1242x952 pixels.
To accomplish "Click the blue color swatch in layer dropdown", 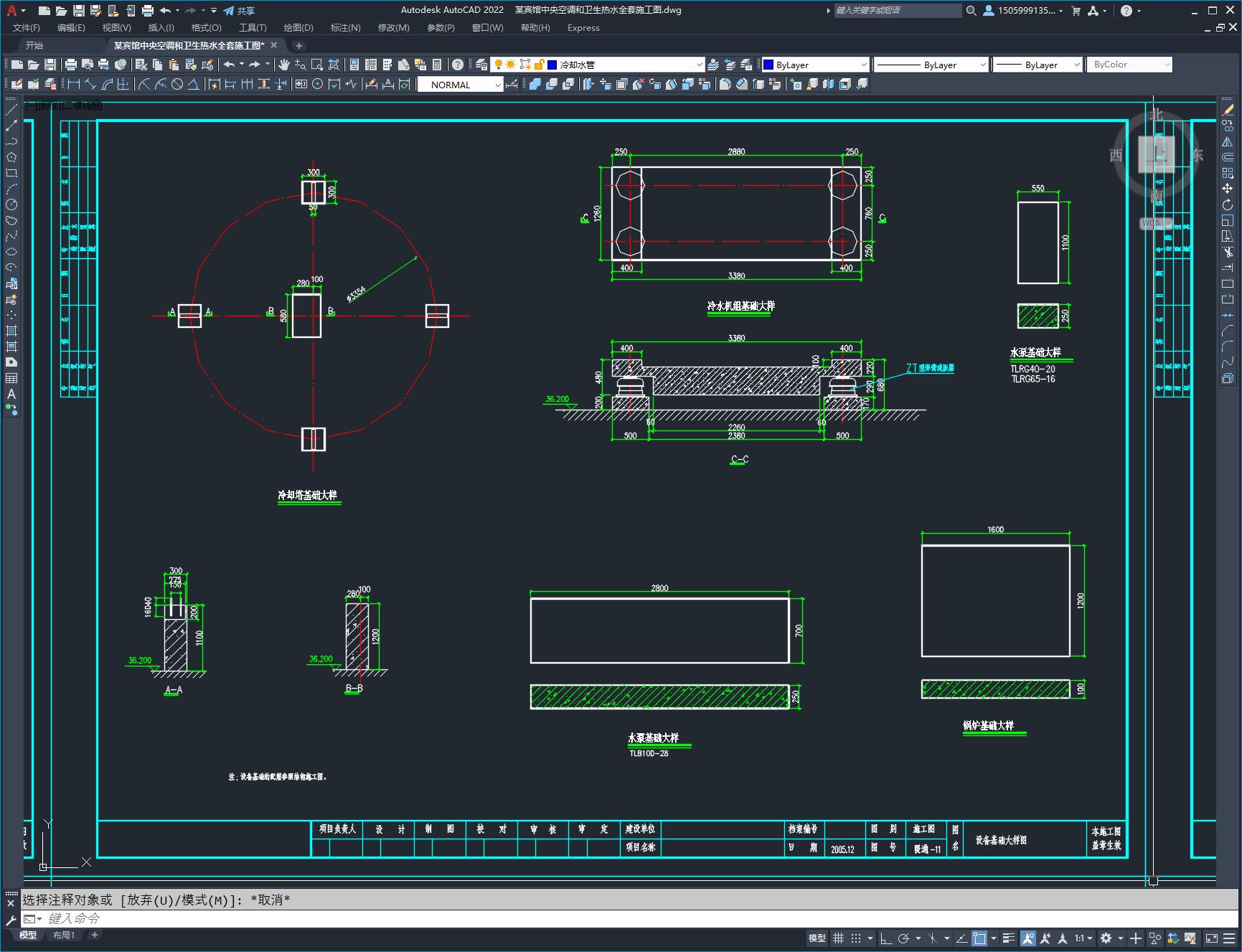I will [x=552, y=65].
